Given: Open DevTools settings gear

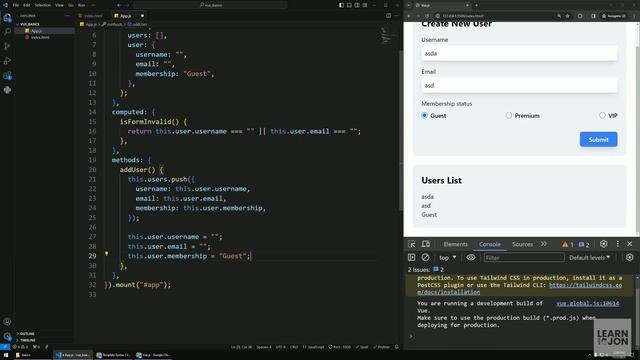Looking at the screenshot, I should 603,244.
